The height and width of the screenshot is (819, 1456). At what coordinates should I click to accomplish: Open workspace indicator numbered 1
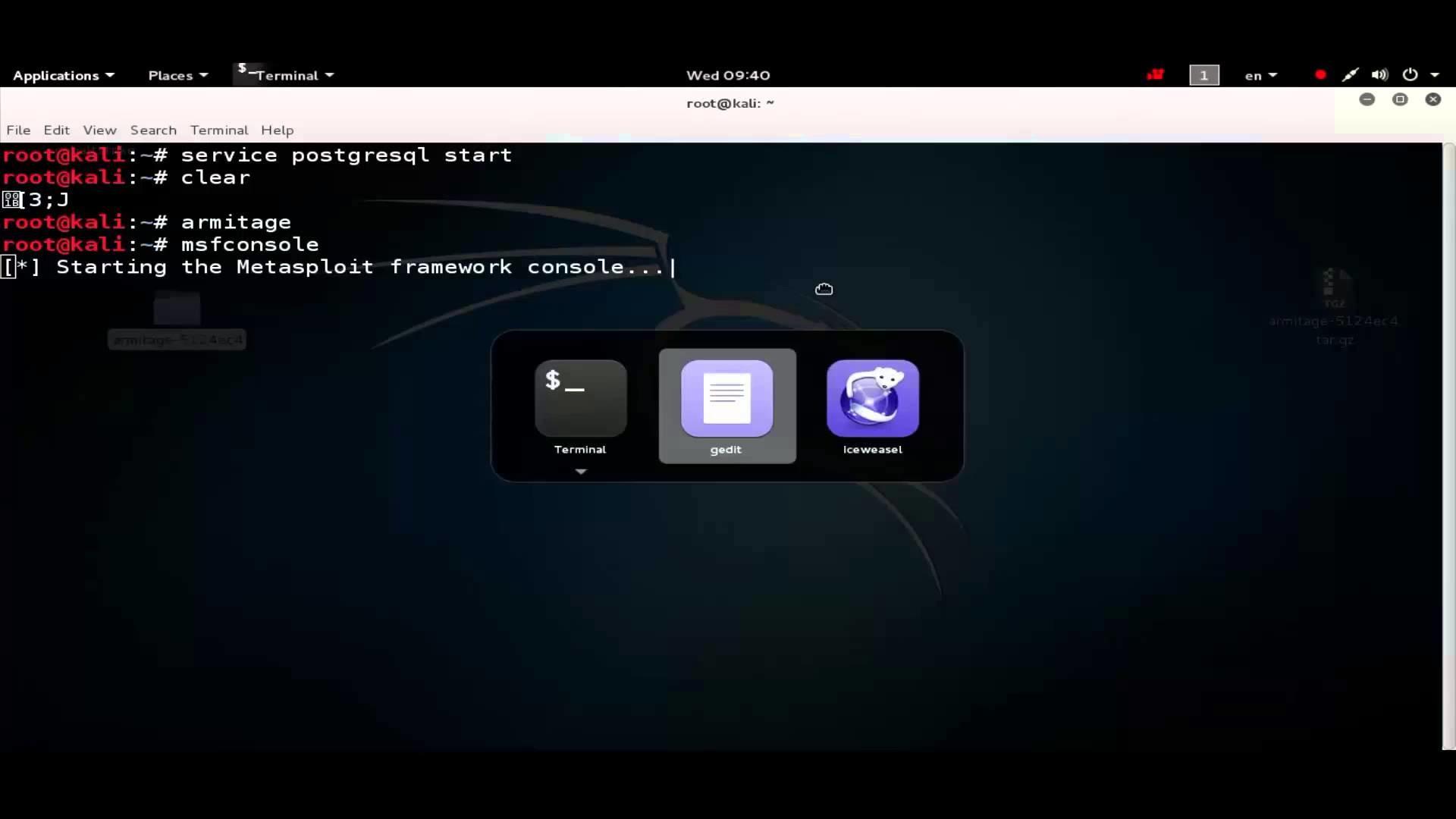1204,75
